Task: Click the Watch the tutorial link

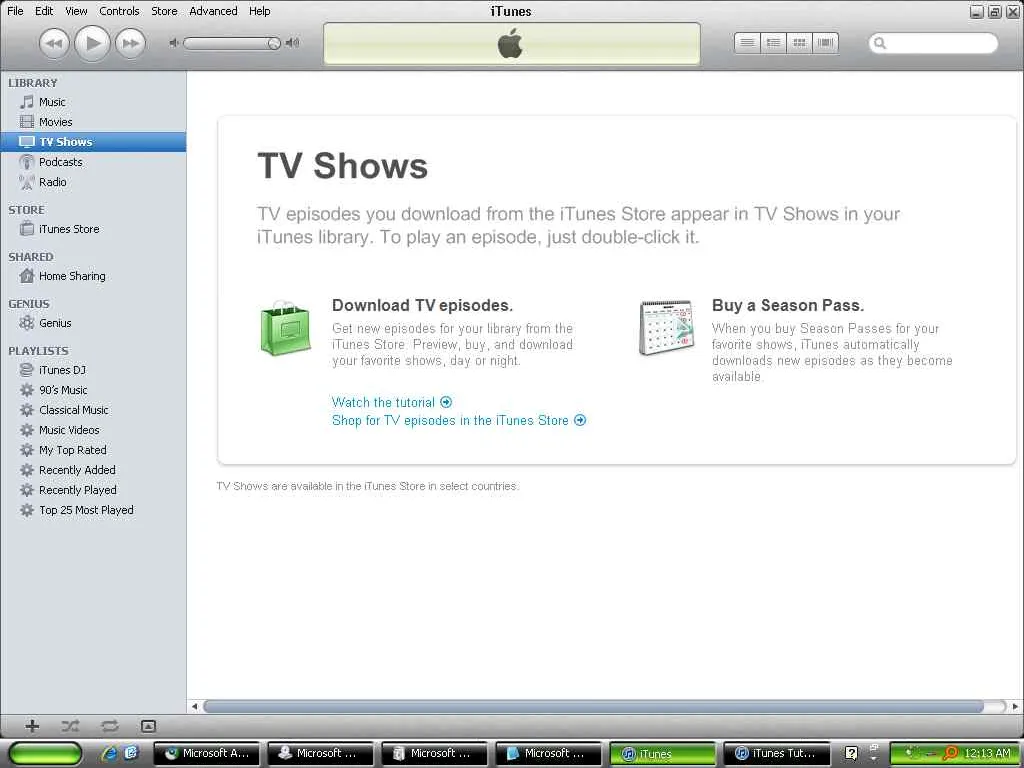Action: click(391, 402)
